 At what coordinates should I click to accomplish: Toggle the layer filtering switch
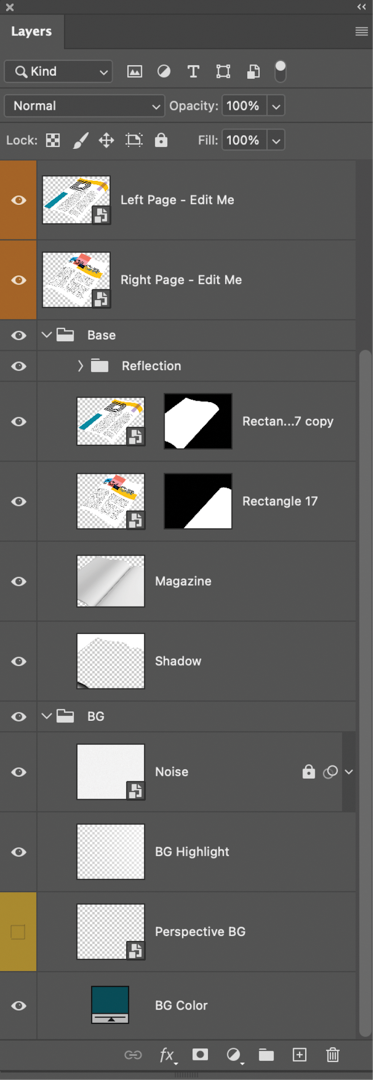[x=280, y=71]
